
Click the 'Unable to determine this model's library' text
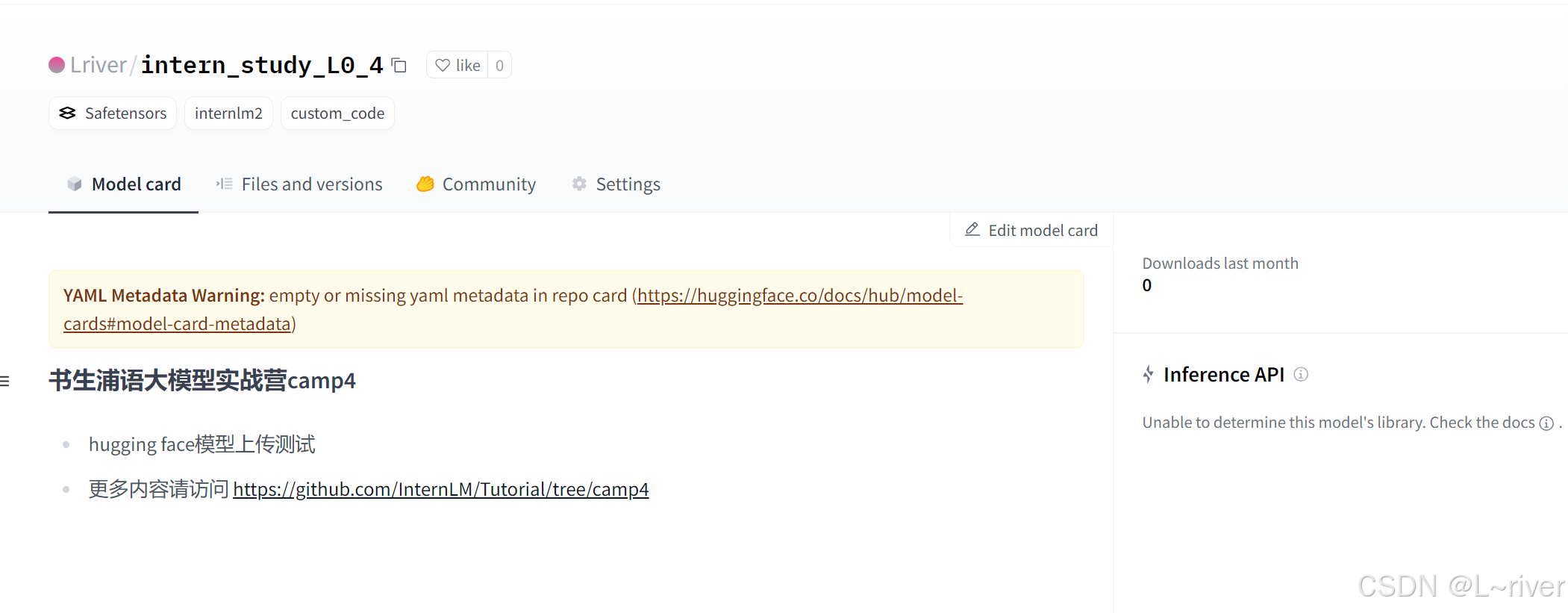click(x=1284, y=423)
